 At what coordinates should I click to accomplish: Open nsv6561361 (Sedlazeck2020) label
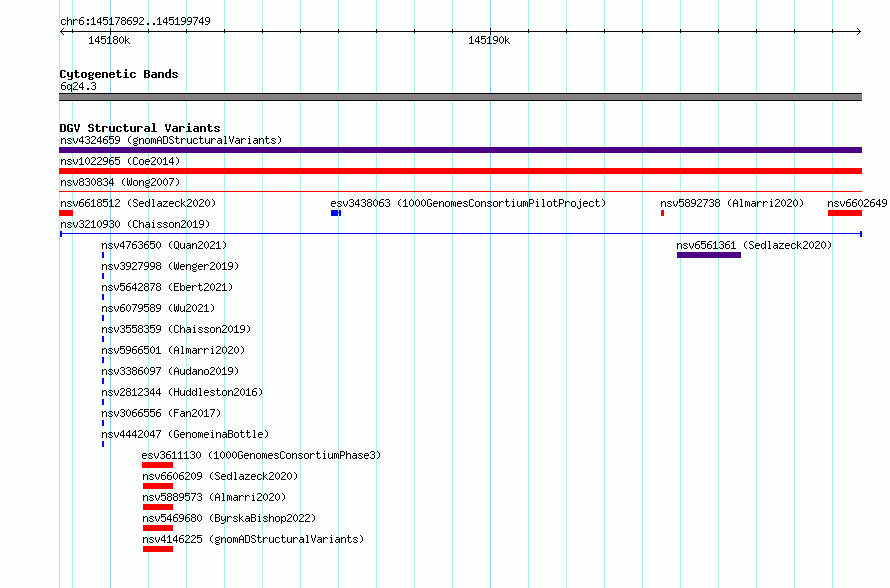pos(754,245)
